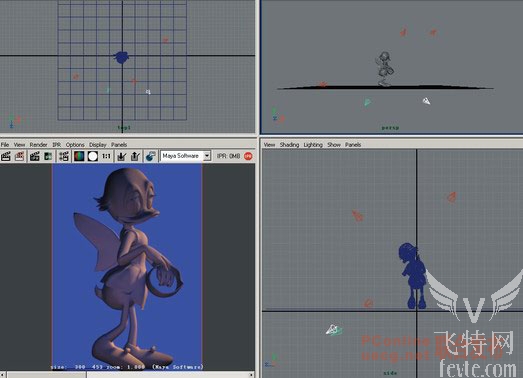Click the Render Region icon

click(20, 156)
